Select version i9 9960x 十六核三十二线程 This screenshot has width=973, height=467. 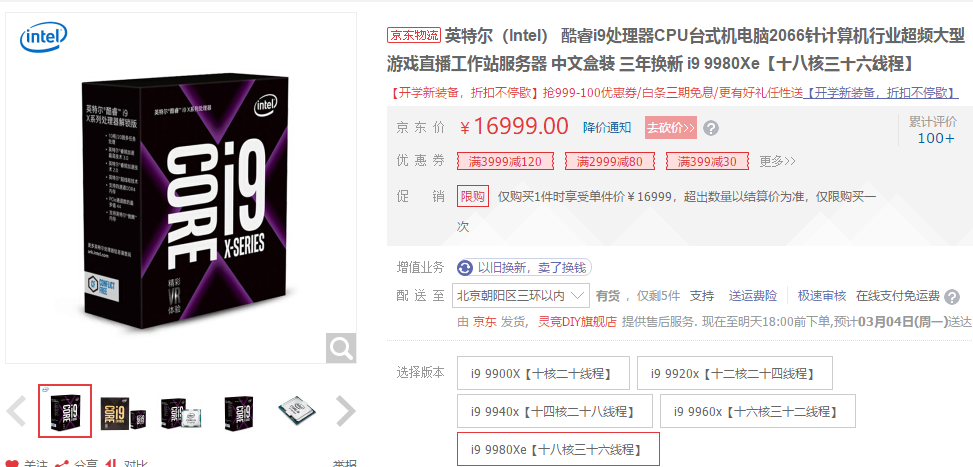point(758,411)
